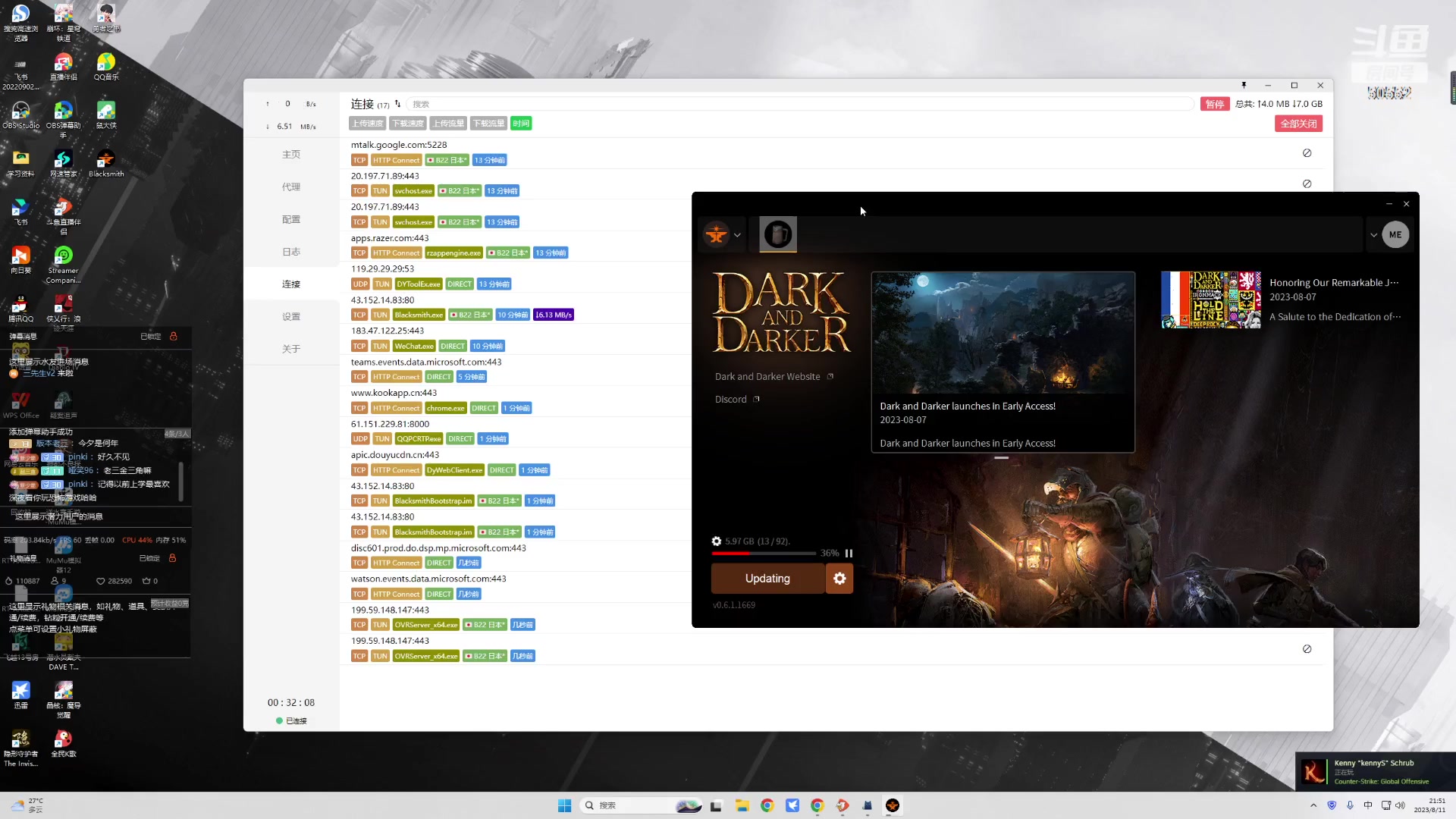This screenshot has height=819, width=1456.
Task: Open 设置 in the sidebar
Action: (291, 317)
